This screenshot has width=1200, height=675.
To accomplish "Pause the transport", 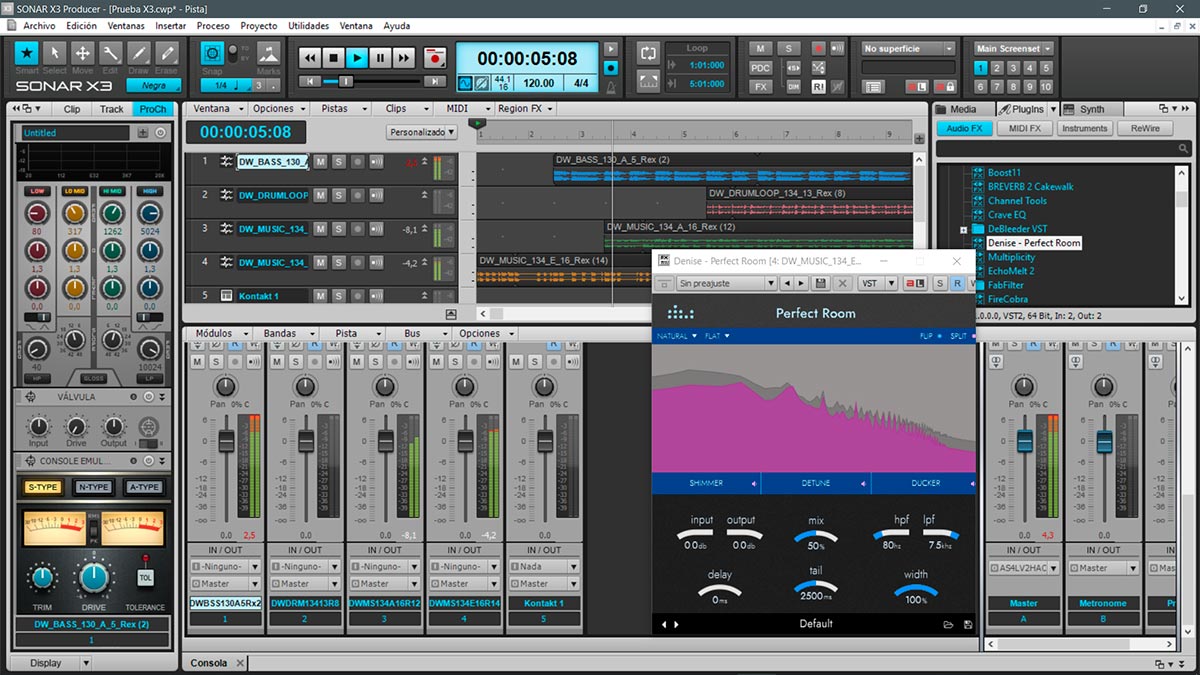I will click(x=380, y=58).
